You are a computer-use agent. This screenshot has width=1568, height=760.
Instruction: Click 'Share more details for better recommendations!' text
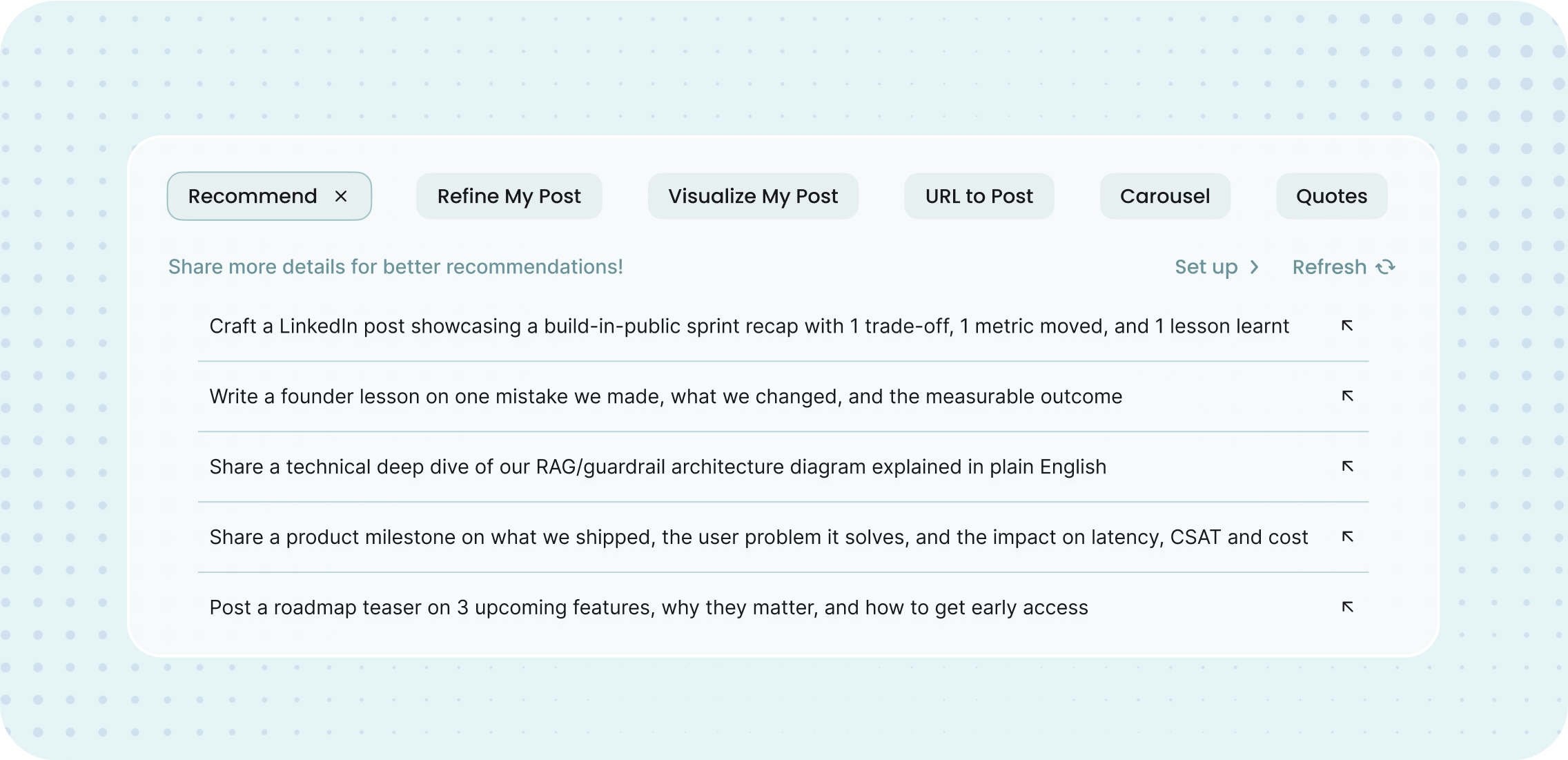tap(395, 267)
